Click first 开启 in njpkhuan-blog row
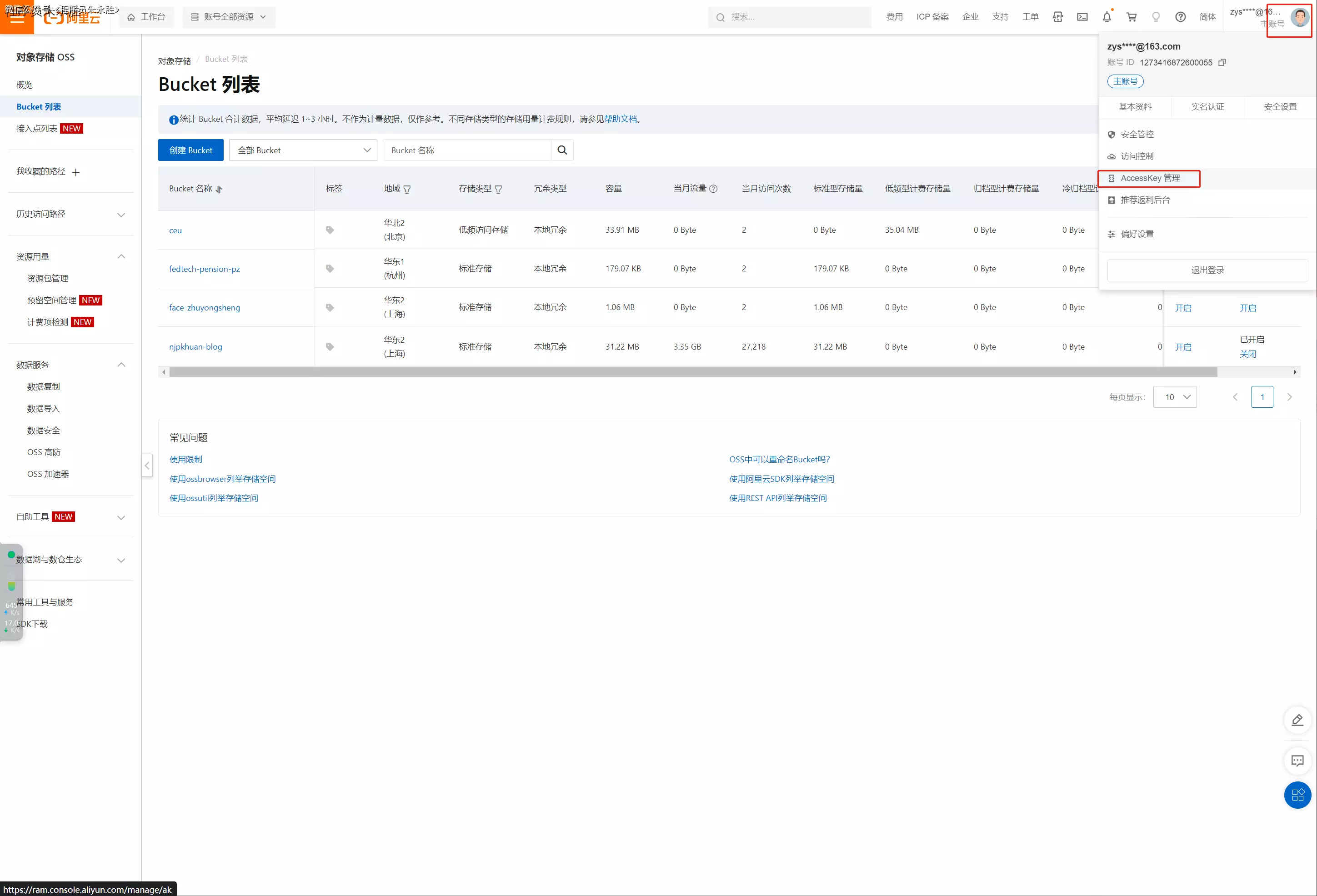This screenshot has width=1317, height=896. pos(1183,347)
